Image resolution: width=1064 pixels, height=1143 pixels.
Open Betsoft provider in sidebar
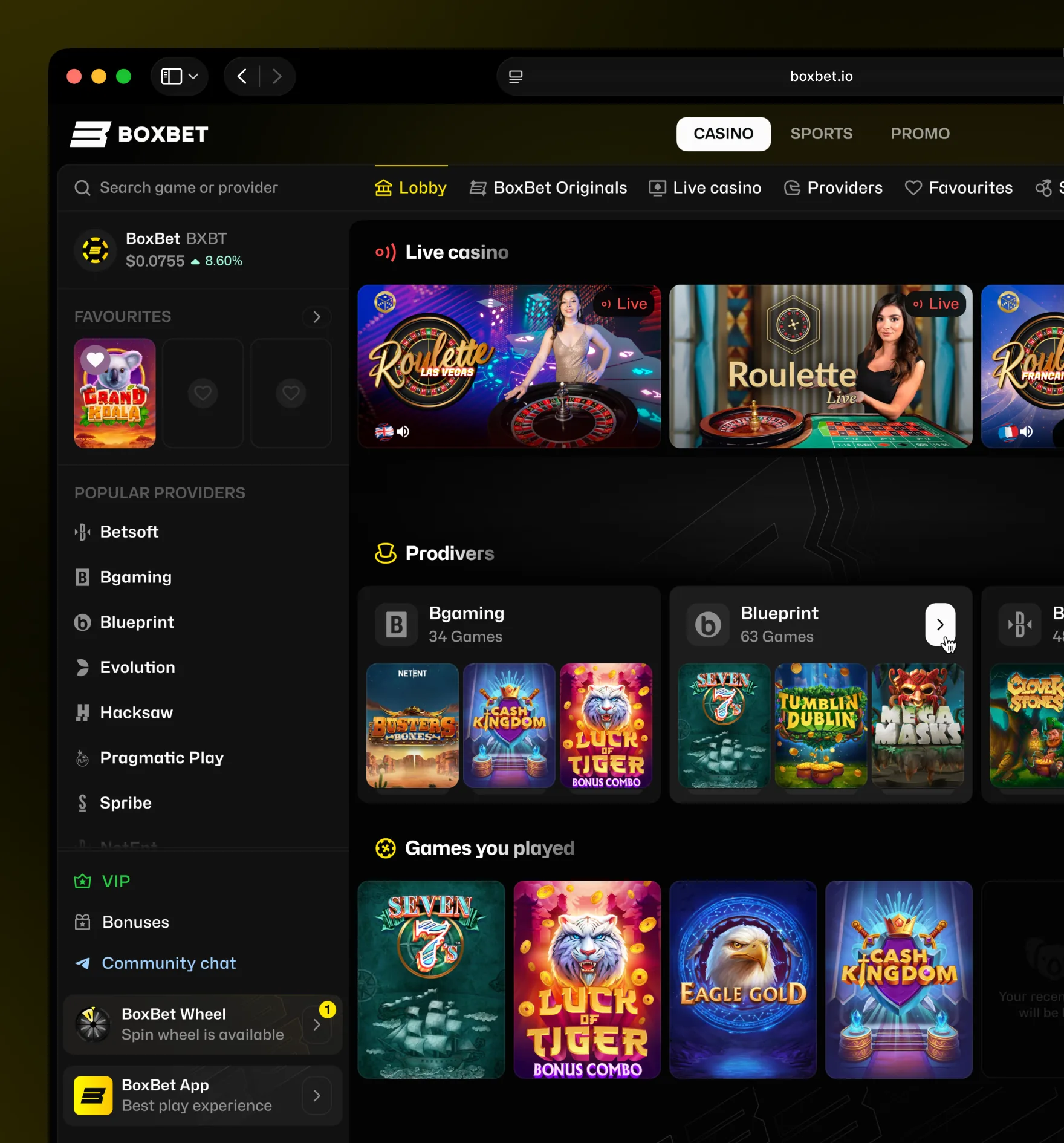(117, 532)
